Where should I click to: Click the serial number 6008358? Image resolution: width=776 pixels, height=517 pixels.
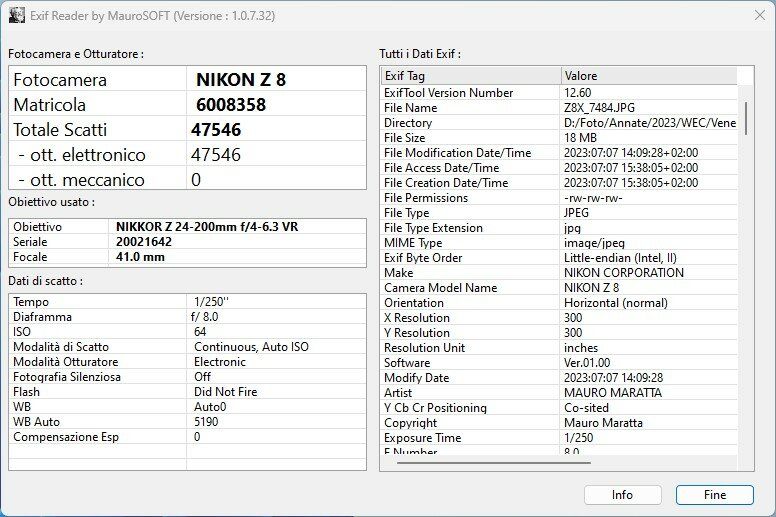231,105
